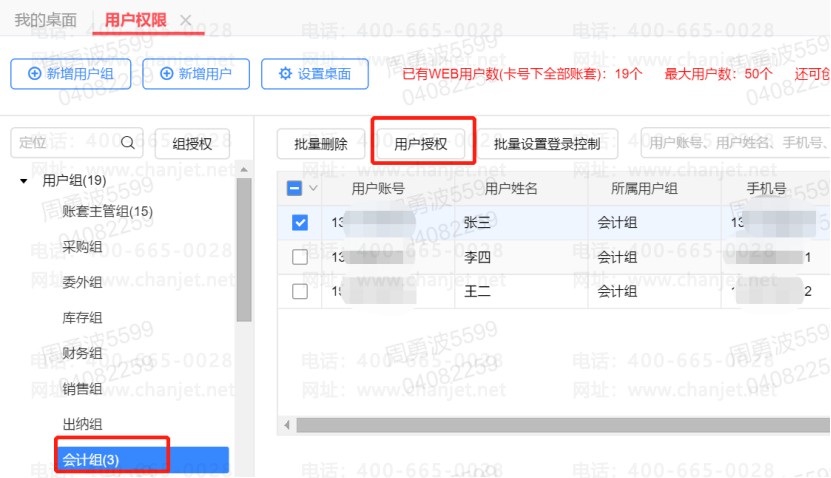Click the 用户账号 column header
This screenshot has width=831, height=478.
click(378, 189)
